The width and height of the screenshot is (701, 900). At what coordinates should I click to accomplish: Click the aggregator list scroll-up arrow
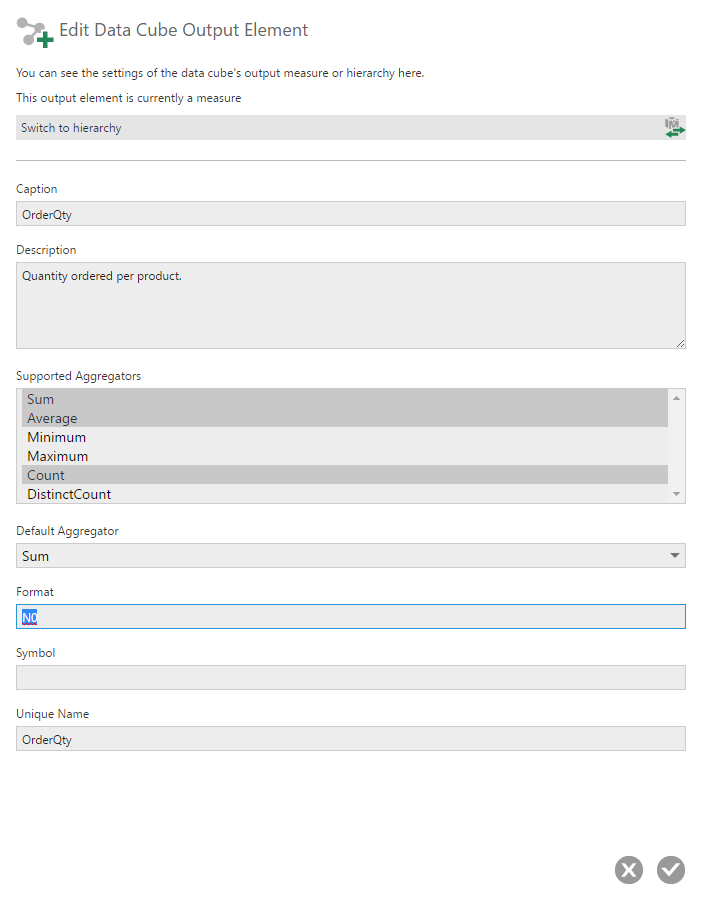[676, 398]
